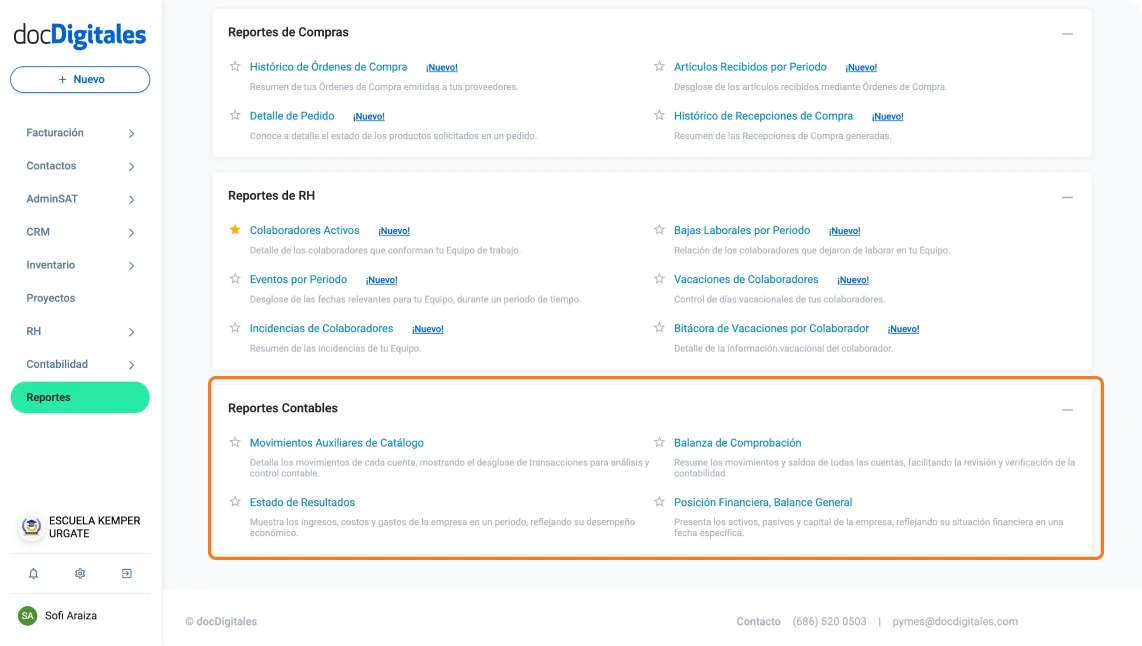The width and height of the screenshot is (1142, 646).
Task: Open the settings gear icon
Action: click(80, 573)
